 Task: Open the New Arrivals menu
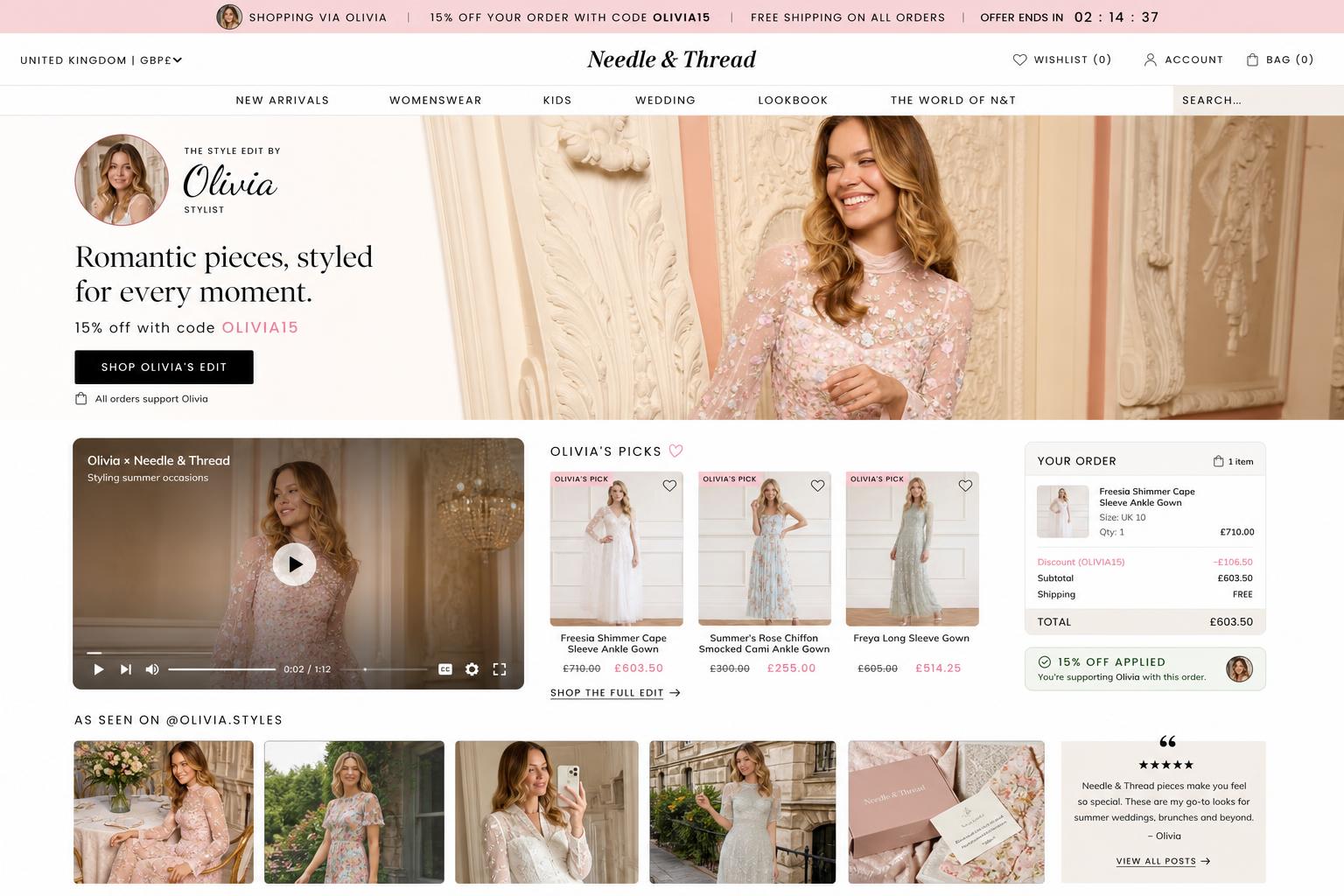pos(283,101)
